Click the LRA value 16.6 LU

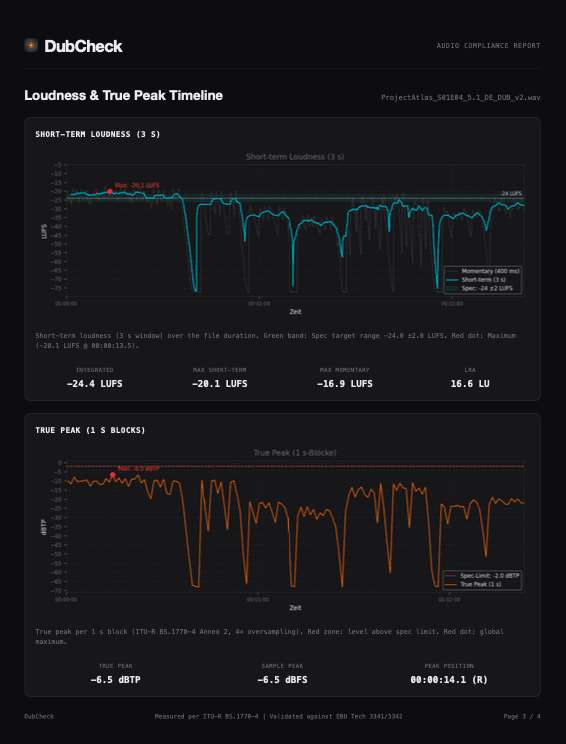[470, 384]
